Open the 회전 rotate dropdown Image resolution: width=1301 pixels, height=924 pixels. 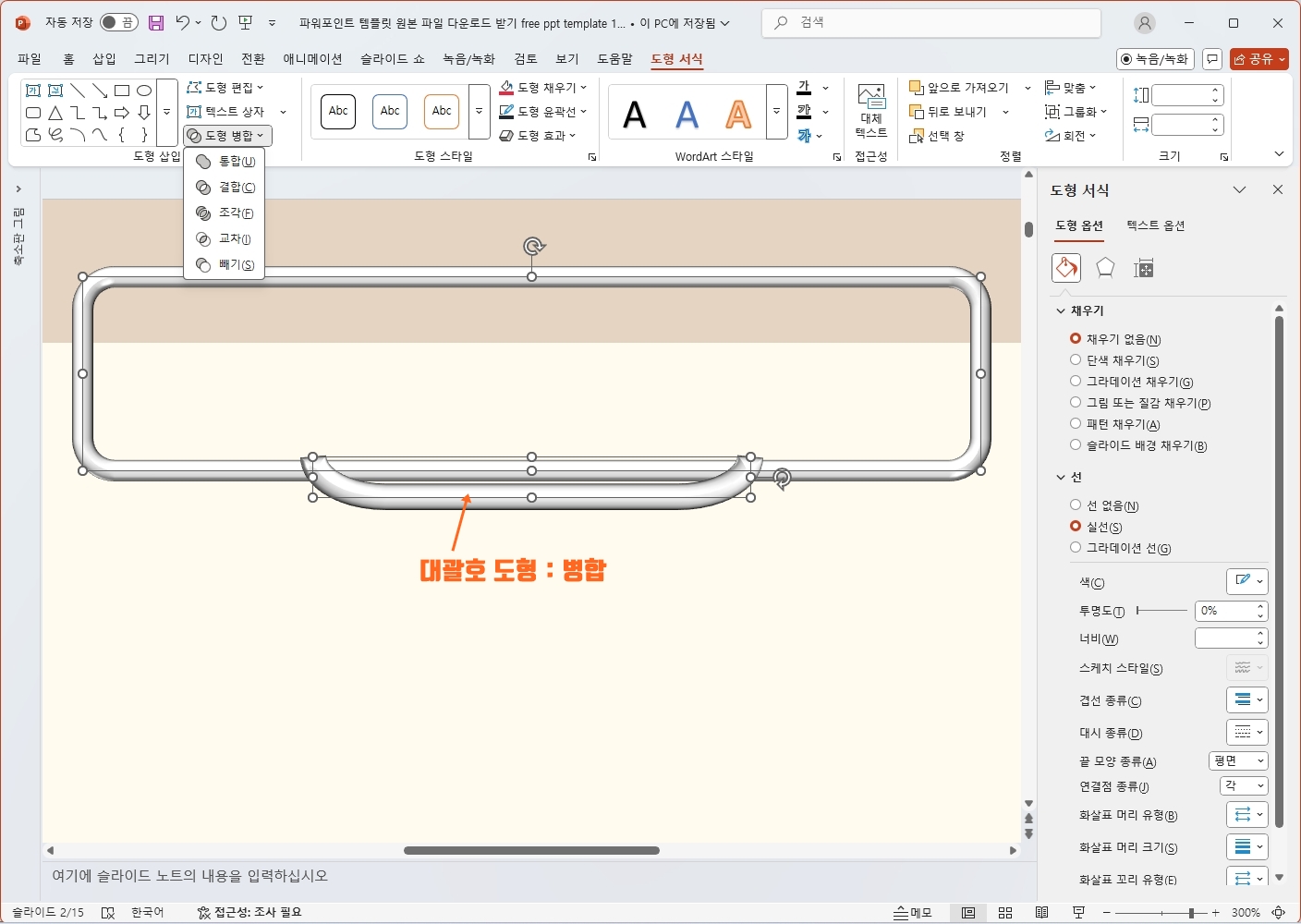coord(1070,136)
